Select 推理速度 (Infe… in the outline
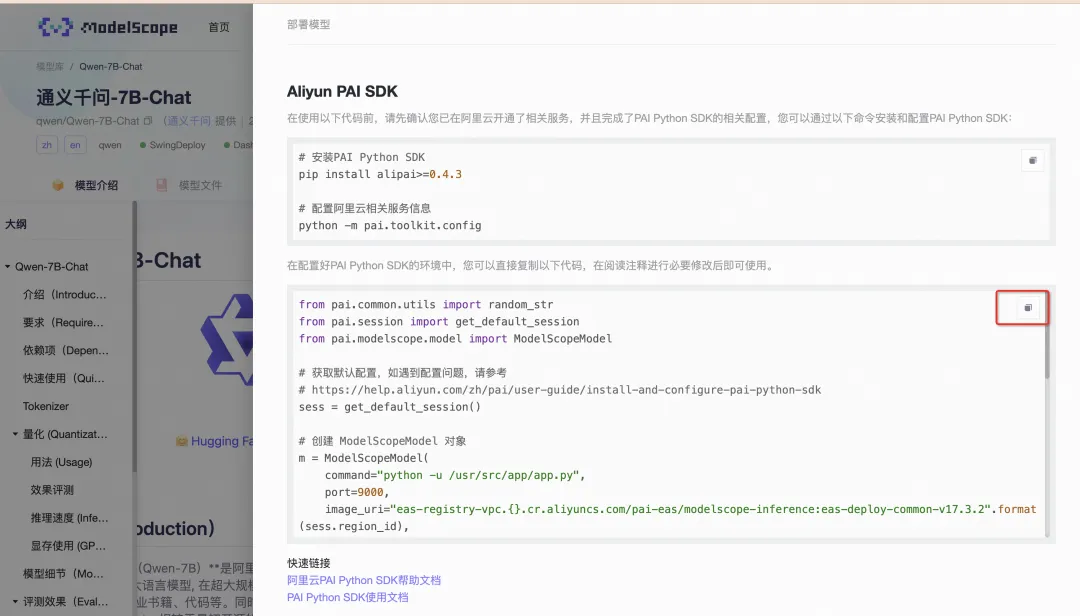This screenshot has height=616, width=1080. [69, 517]
